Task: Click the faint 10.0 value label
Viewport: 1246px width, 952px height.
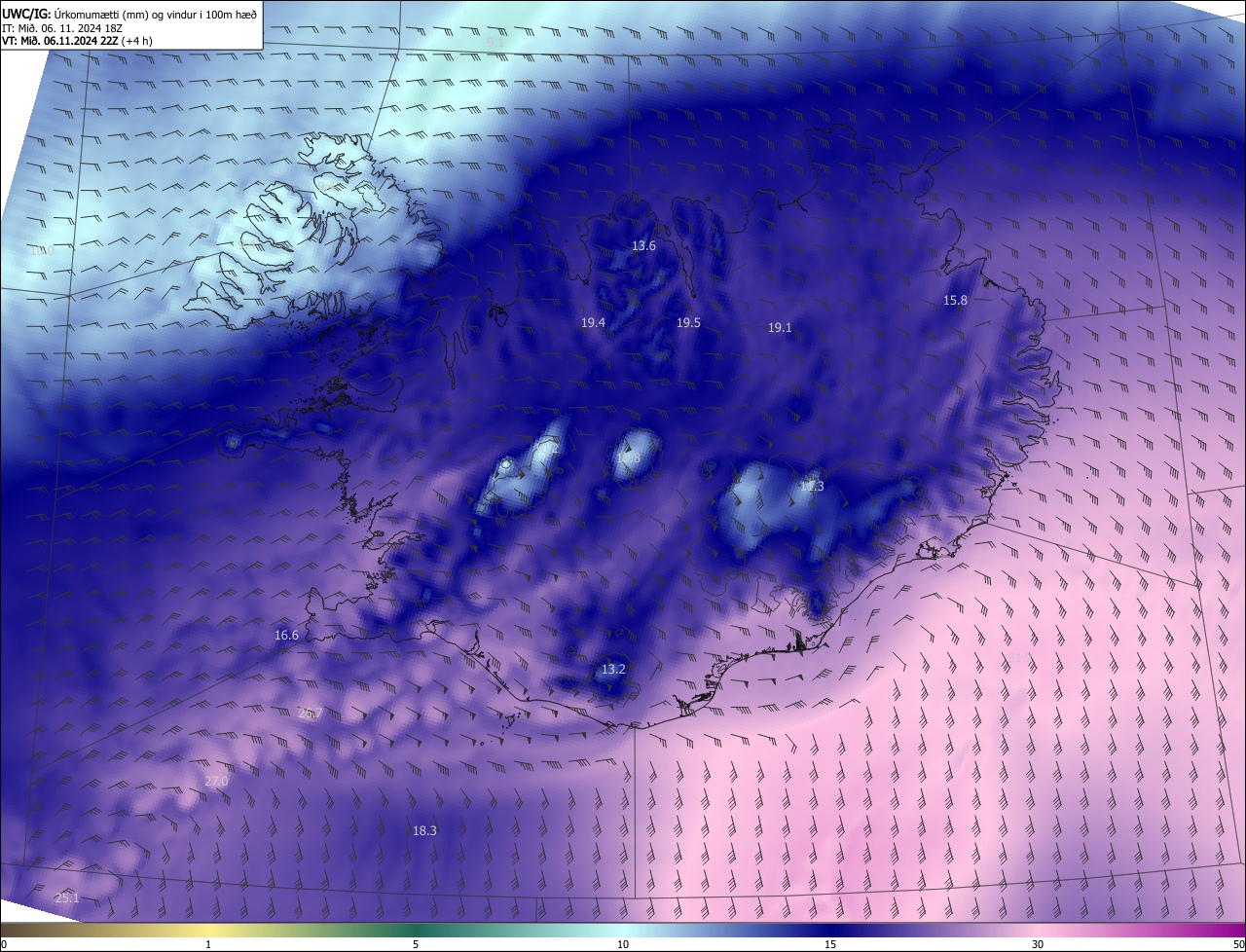Action: point(40,251)
